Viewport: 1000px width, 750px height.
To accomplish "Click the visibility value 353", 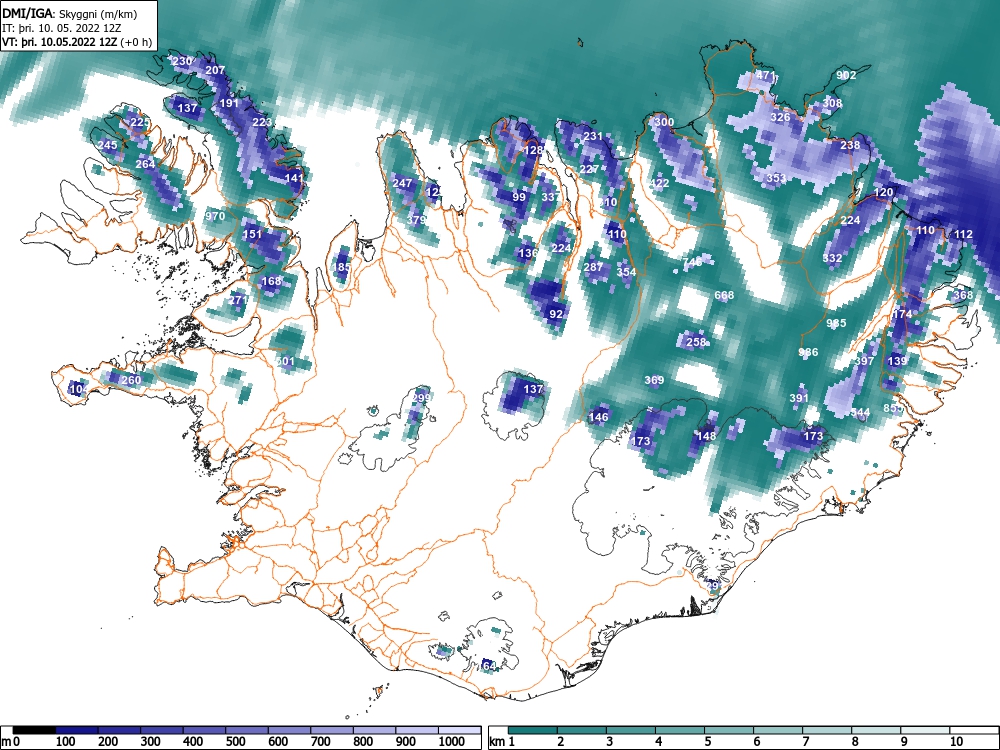I will [776, 178].
